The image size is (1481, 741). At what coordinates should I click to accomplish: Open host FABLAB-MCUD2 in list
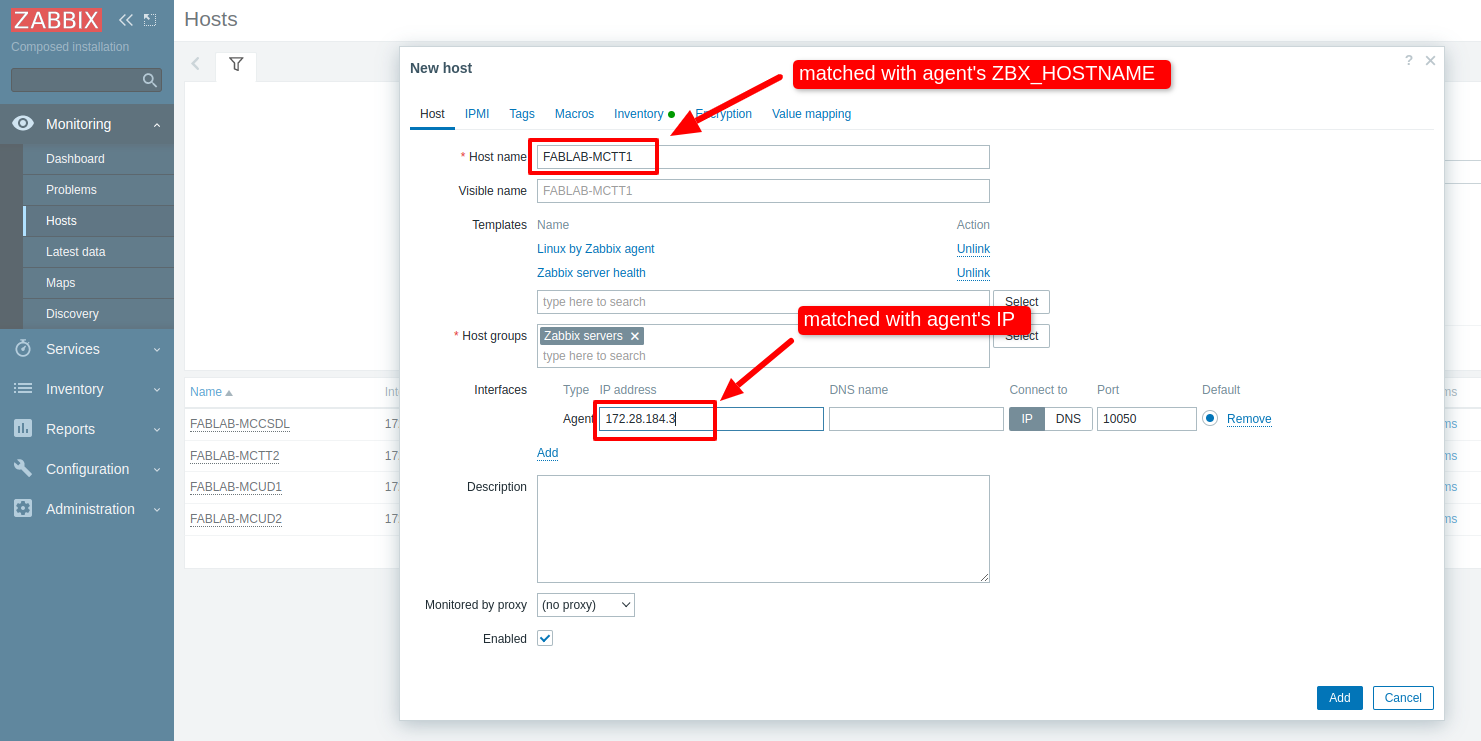236,519
